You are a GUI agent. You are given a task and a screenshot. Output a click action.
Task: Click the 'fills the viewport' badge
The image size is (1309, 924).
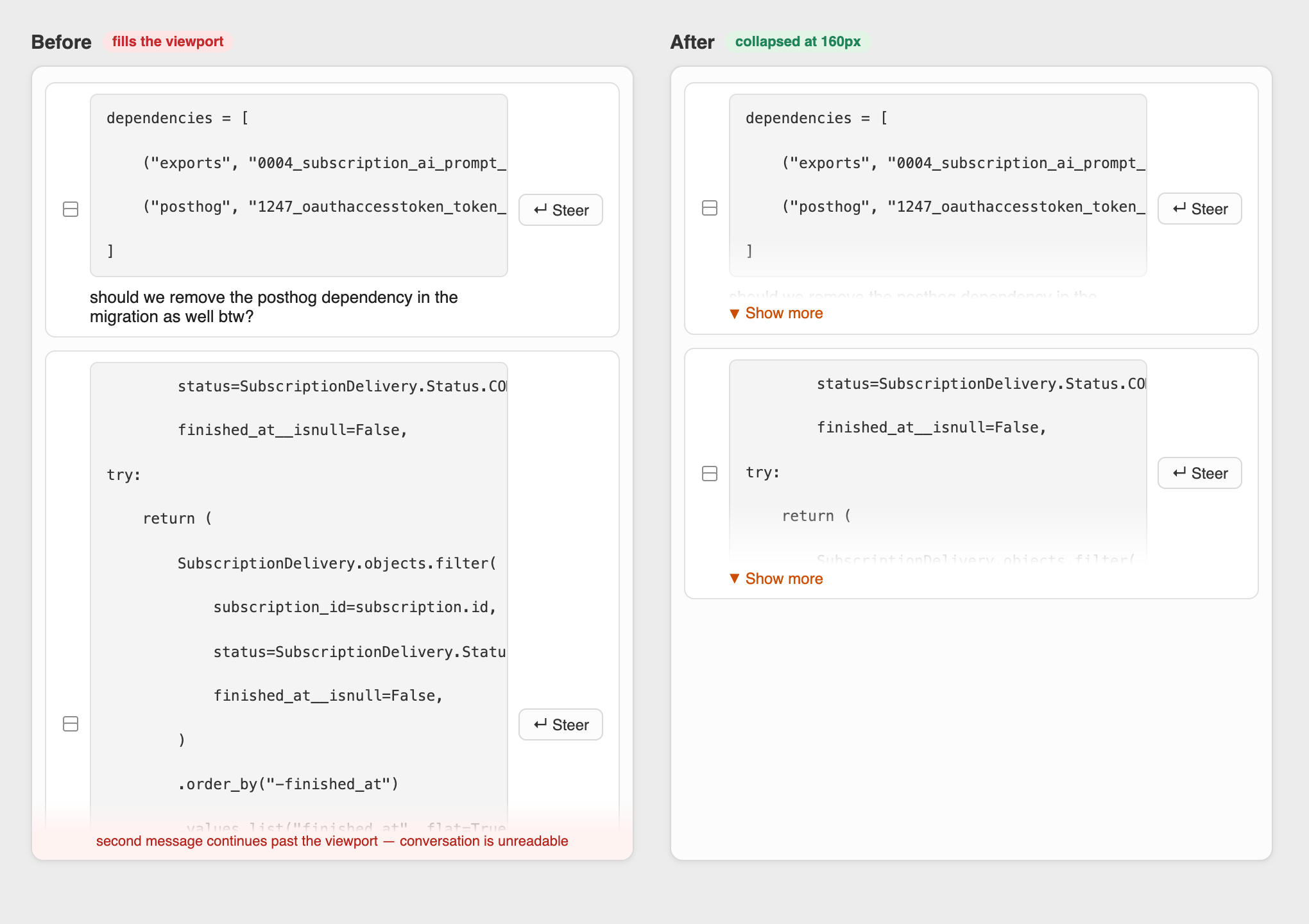[167, 42]
